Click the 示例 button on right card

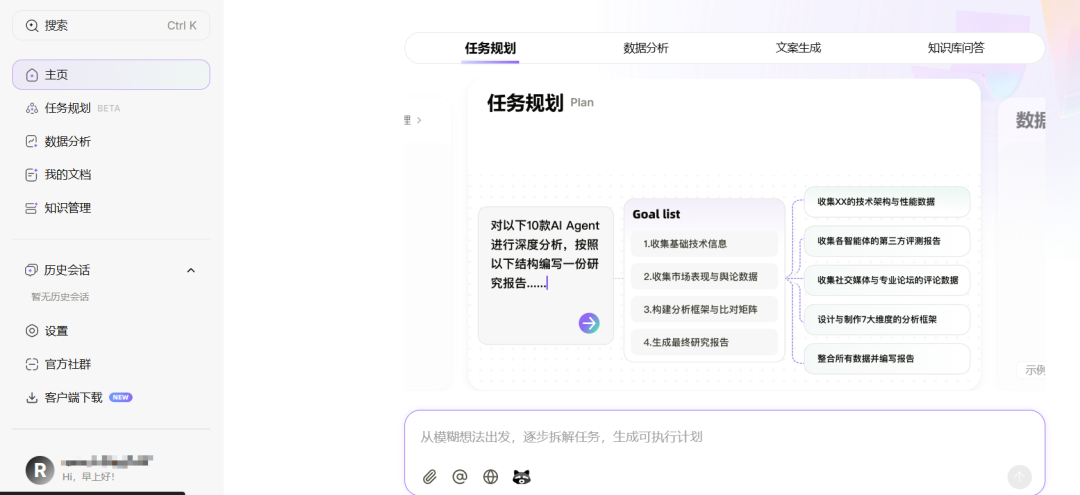tap(1032, 370)
